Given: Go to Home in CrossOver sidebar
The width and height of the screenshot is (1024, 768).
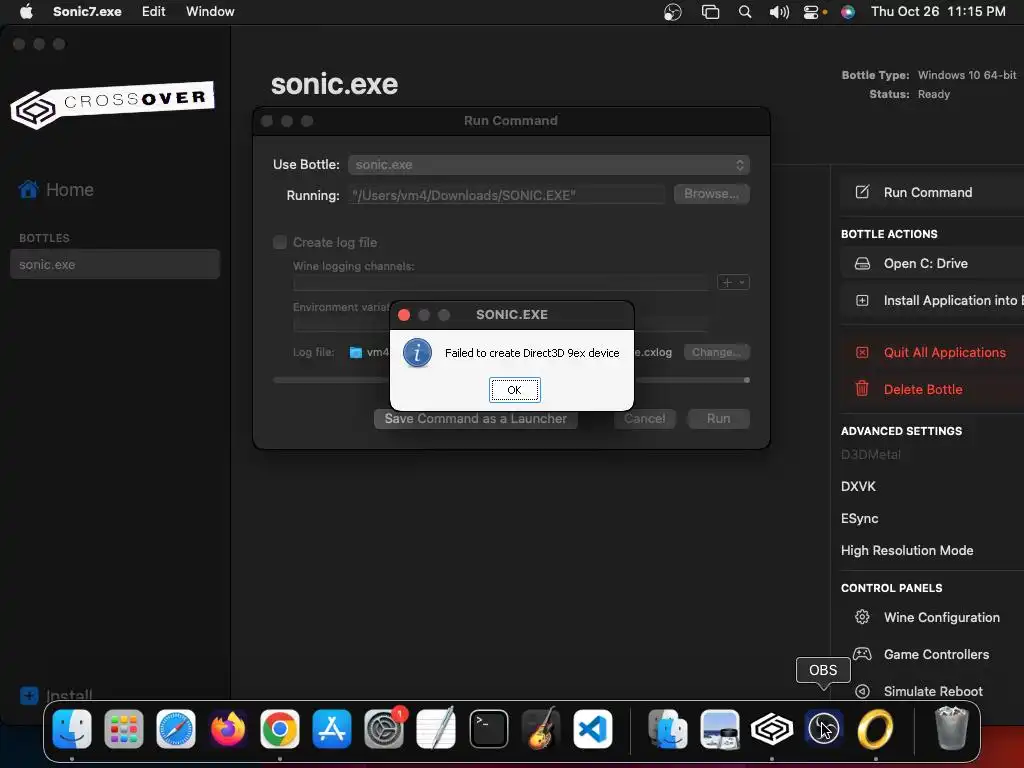Looking at the screenshot, I should 56,189.
